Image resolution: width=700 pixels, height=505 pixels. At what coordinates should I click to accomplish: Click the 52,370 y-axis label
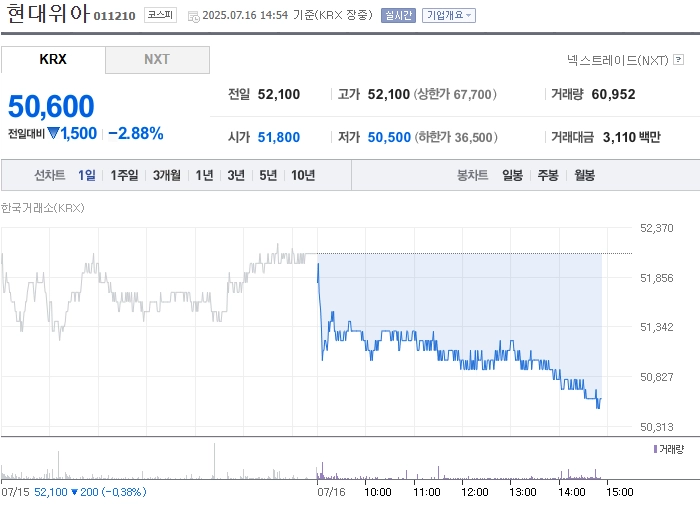[x=657, y=228]
